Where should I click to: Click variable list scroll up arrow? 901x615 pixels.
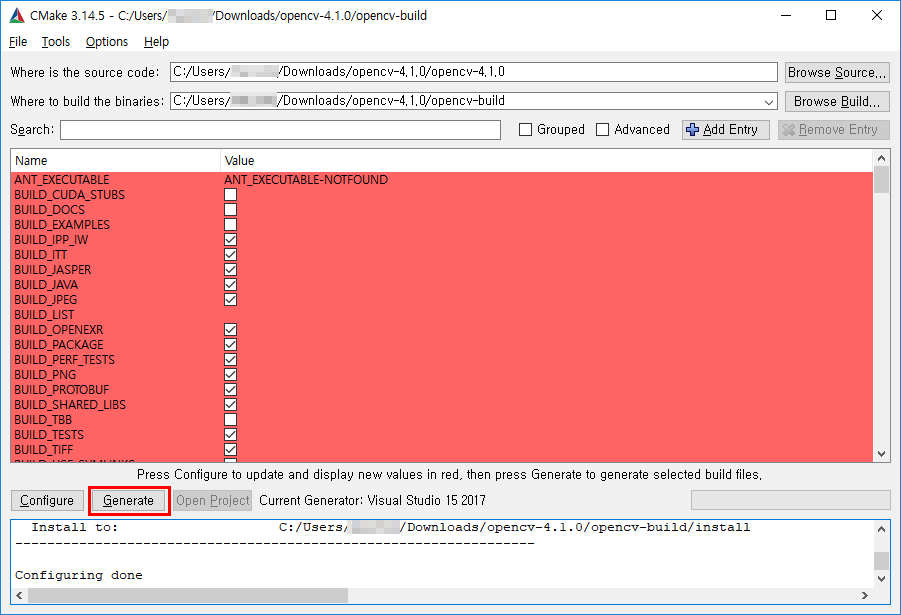tap(881, 158)
